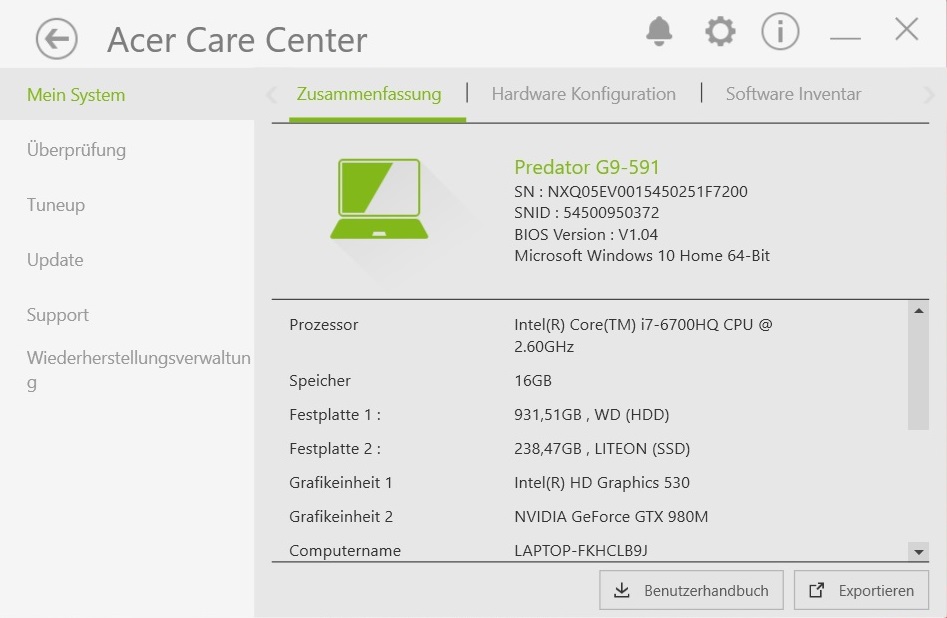Click the green laptop illustration
Image resolution: width=947 pixels, height=618 pixels.
379,199
